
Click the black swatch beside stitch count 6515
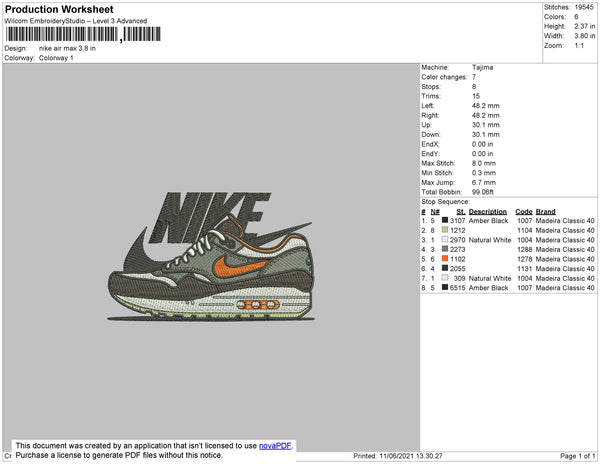pos(445,287)
